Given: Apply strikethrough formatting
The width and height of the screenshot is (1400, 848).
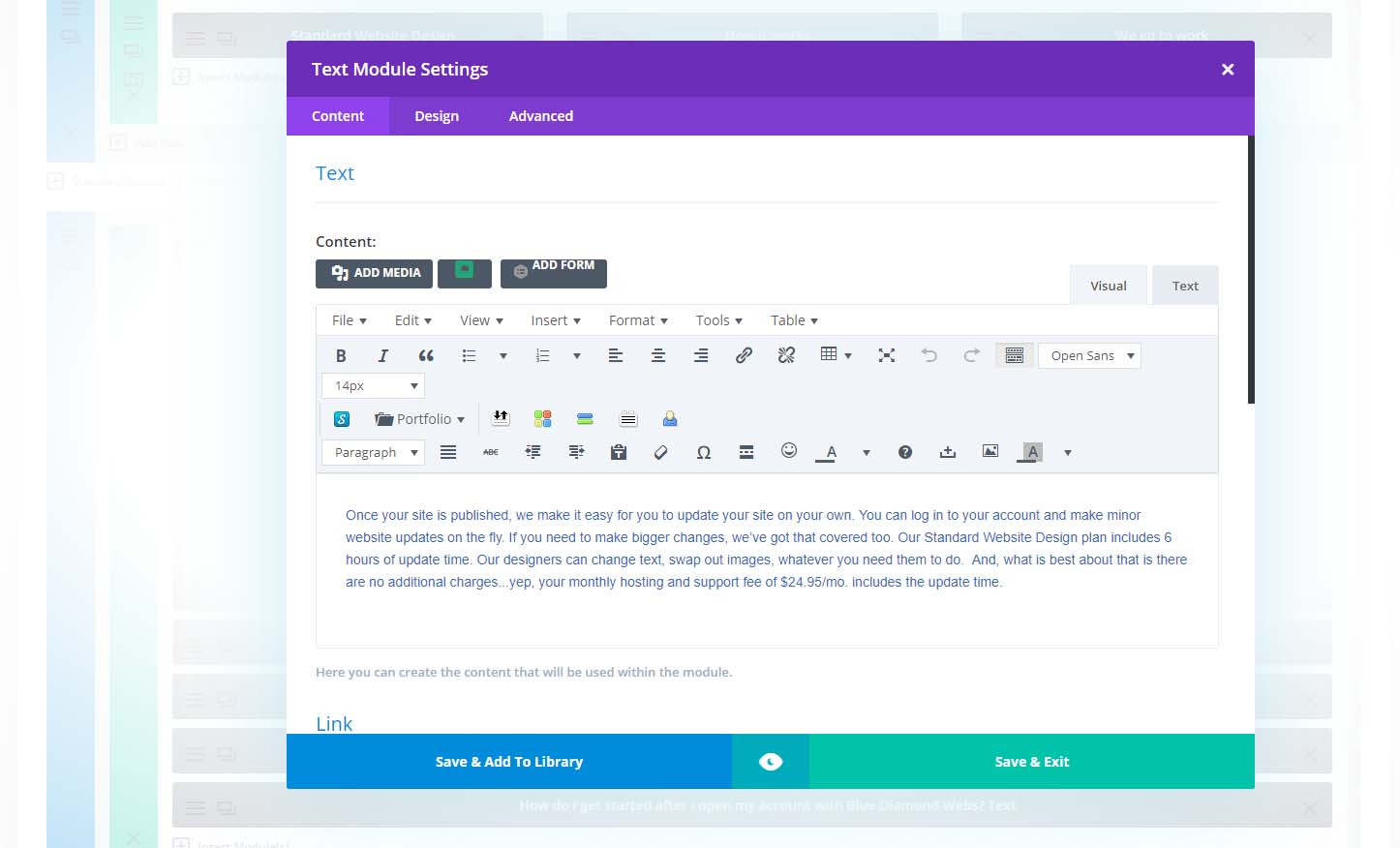Looking at the screenshot, I should coord(491,452).
